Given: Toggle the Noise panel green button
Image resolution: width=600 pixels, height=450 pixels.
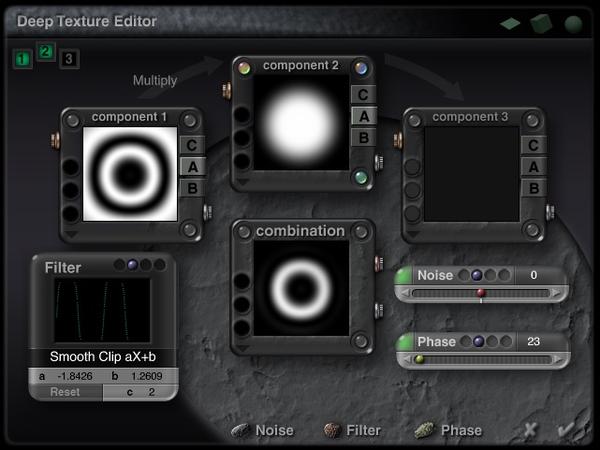Looking at the screenshot, I should (x=404, y=276).
